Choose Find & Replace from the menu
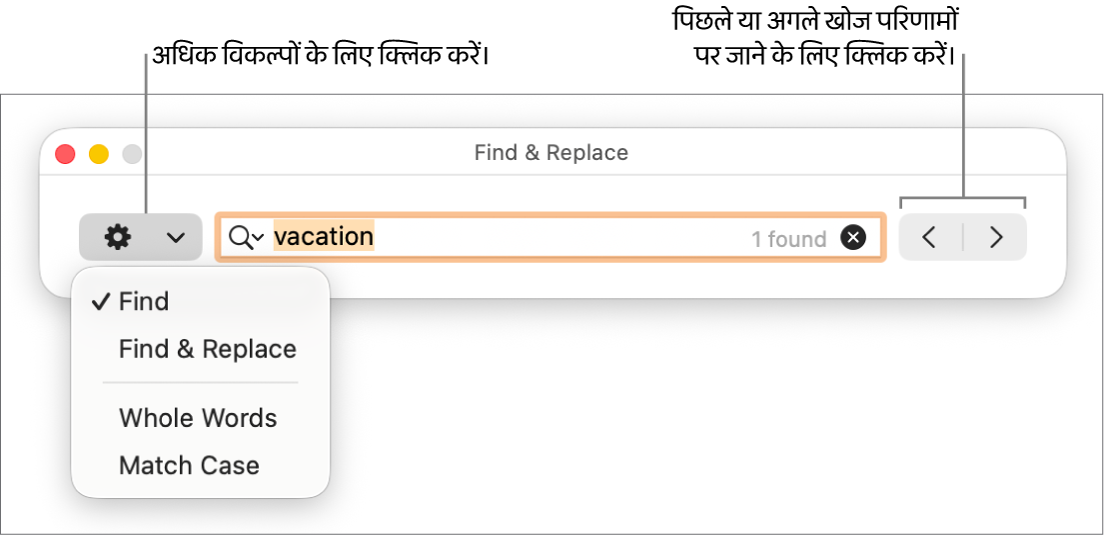The width and height of the screenshot is (1105, 537). (x=207, y=349)
